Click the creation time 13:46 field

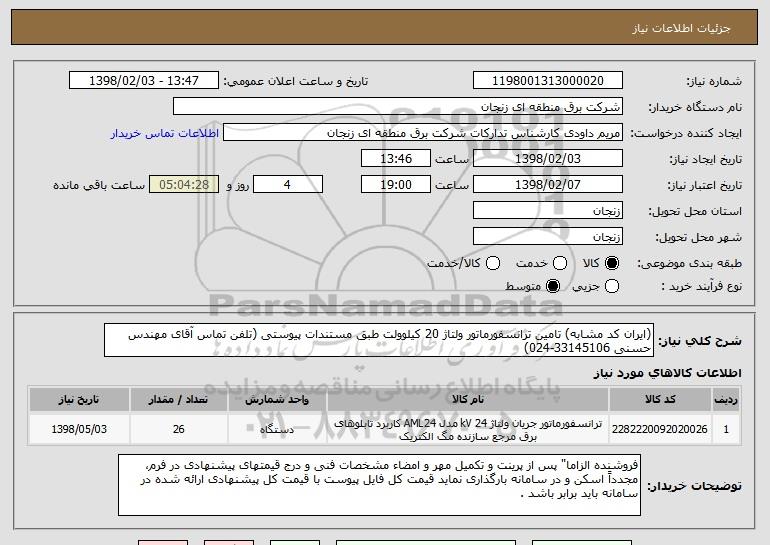(396, 159)
